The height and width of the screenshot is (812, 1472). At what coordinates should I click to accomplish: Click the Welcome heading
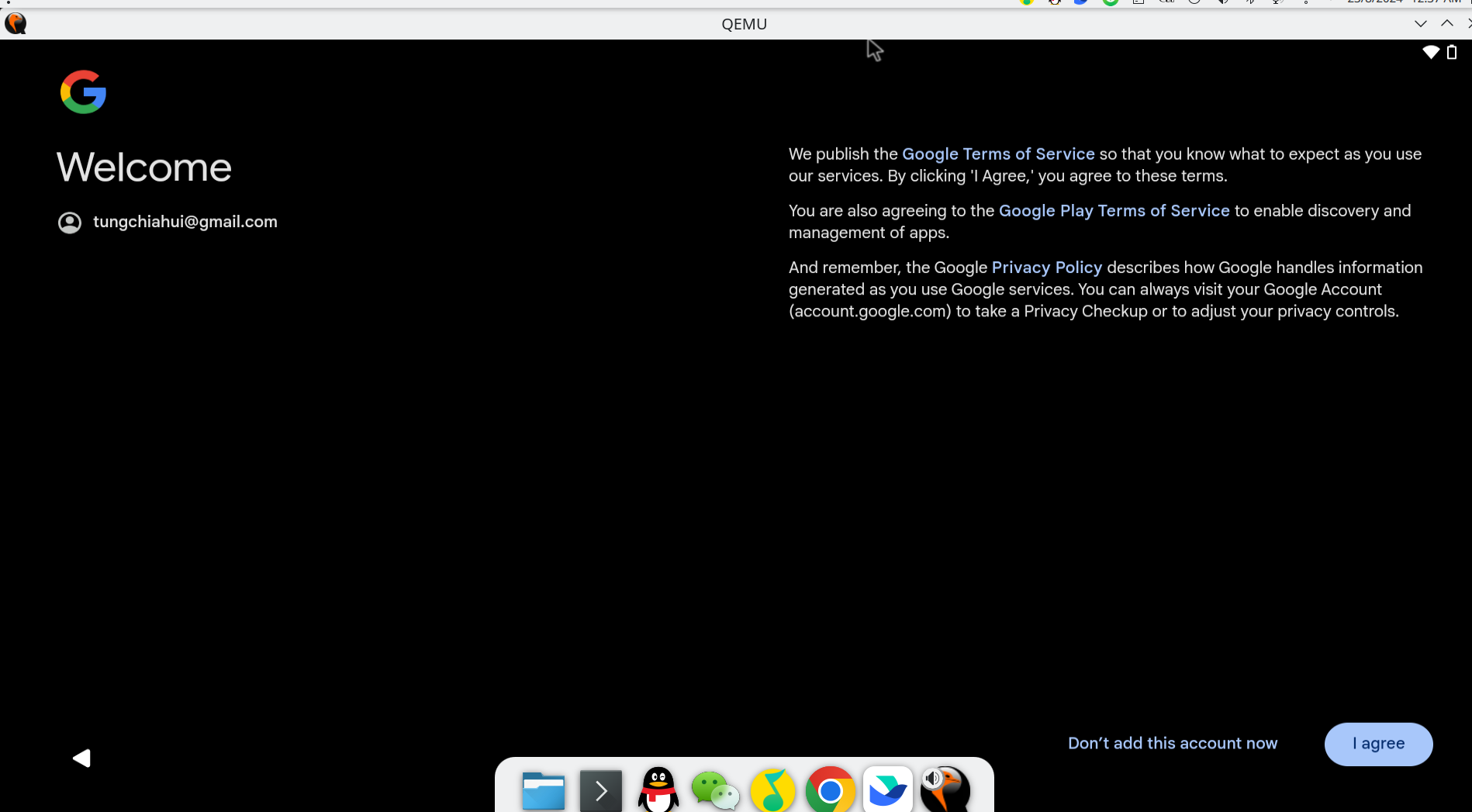(x=144, y=167)
